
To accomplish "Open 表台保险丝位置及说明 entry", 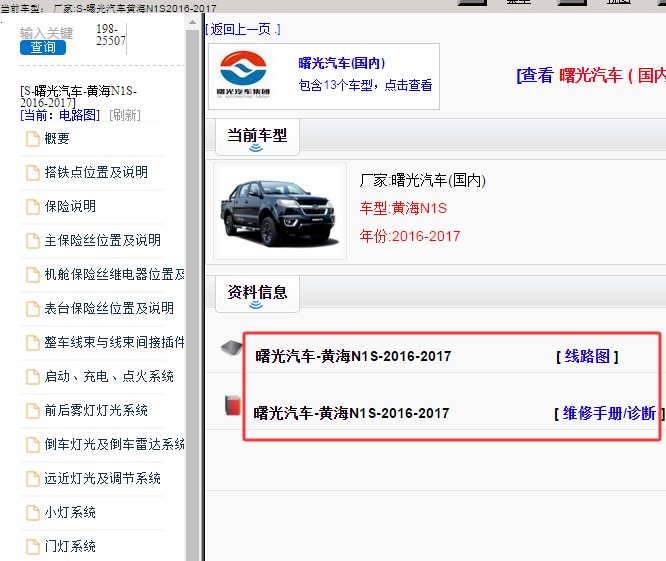I will 109,308.
